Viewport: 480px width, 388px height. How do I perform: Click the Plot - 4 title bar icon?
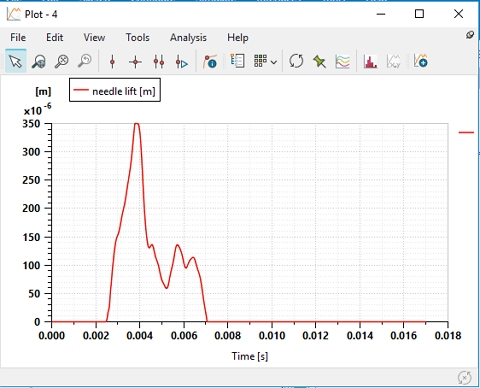(13, 14)
